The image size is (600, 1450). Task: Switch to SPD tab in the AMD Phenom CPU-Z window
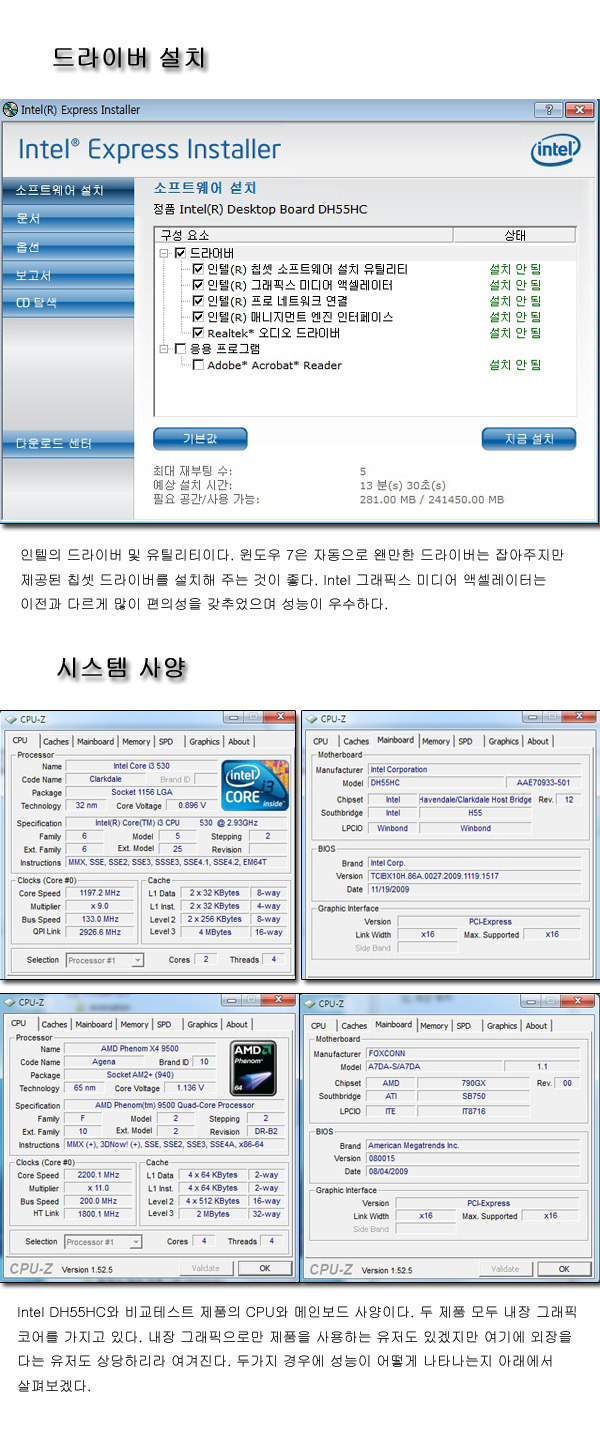164,1024
